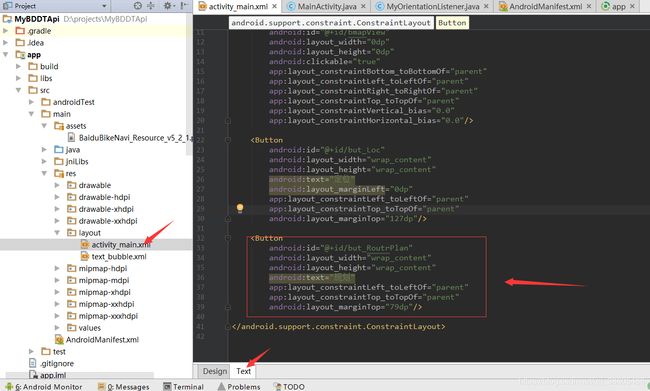Open the Problems tool window
The height and width of the screenshot is (391, 650).
tap(239, 386)
